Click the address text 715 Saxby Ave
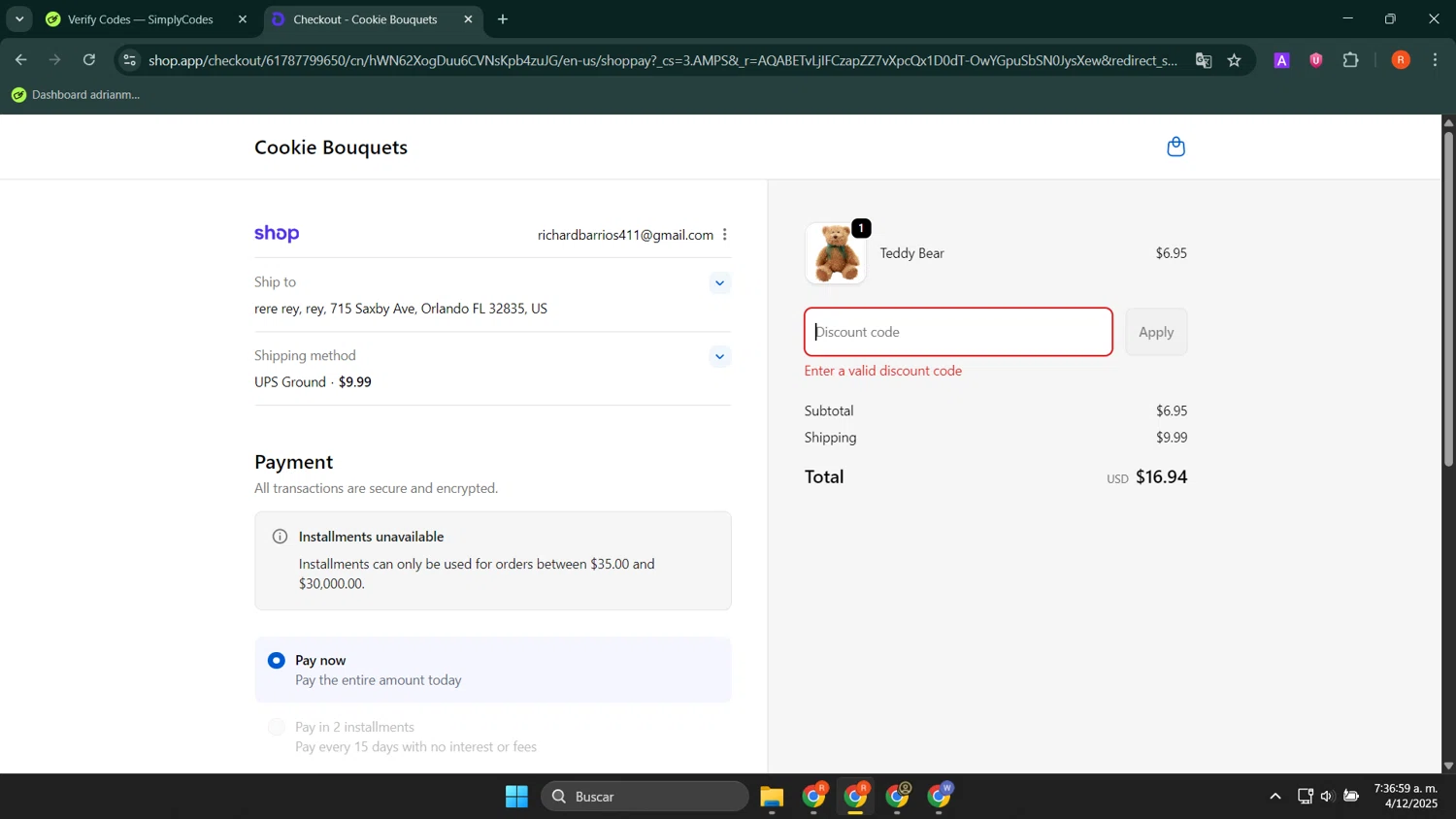Viewport: 1456px width, 819px height. pos(373,309)
